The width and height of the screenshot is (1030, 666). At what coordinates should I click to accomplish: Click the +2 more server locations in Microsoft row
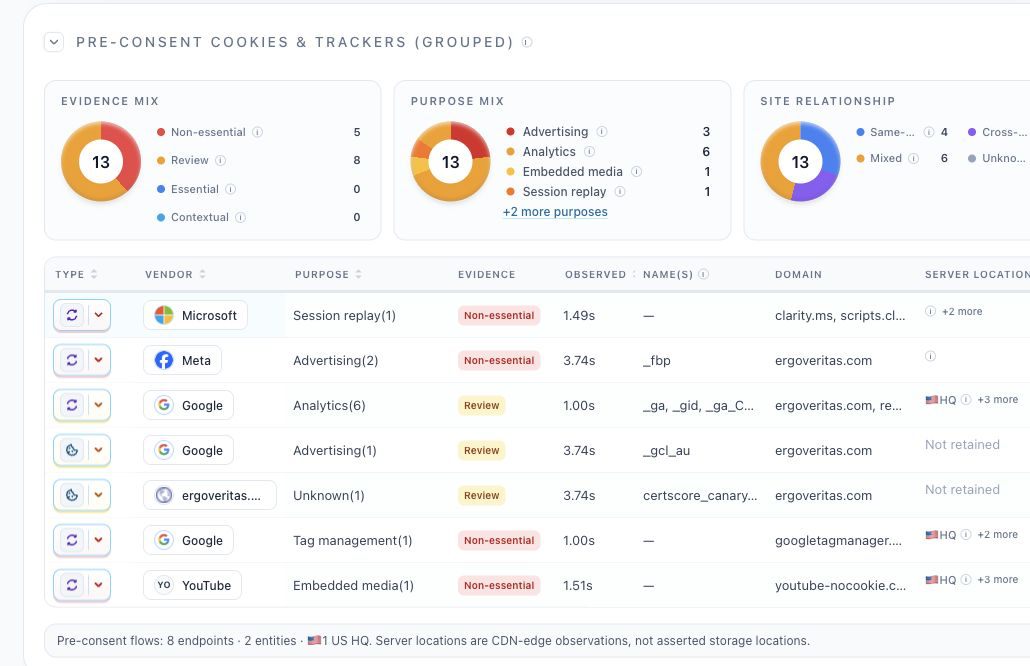962,311
